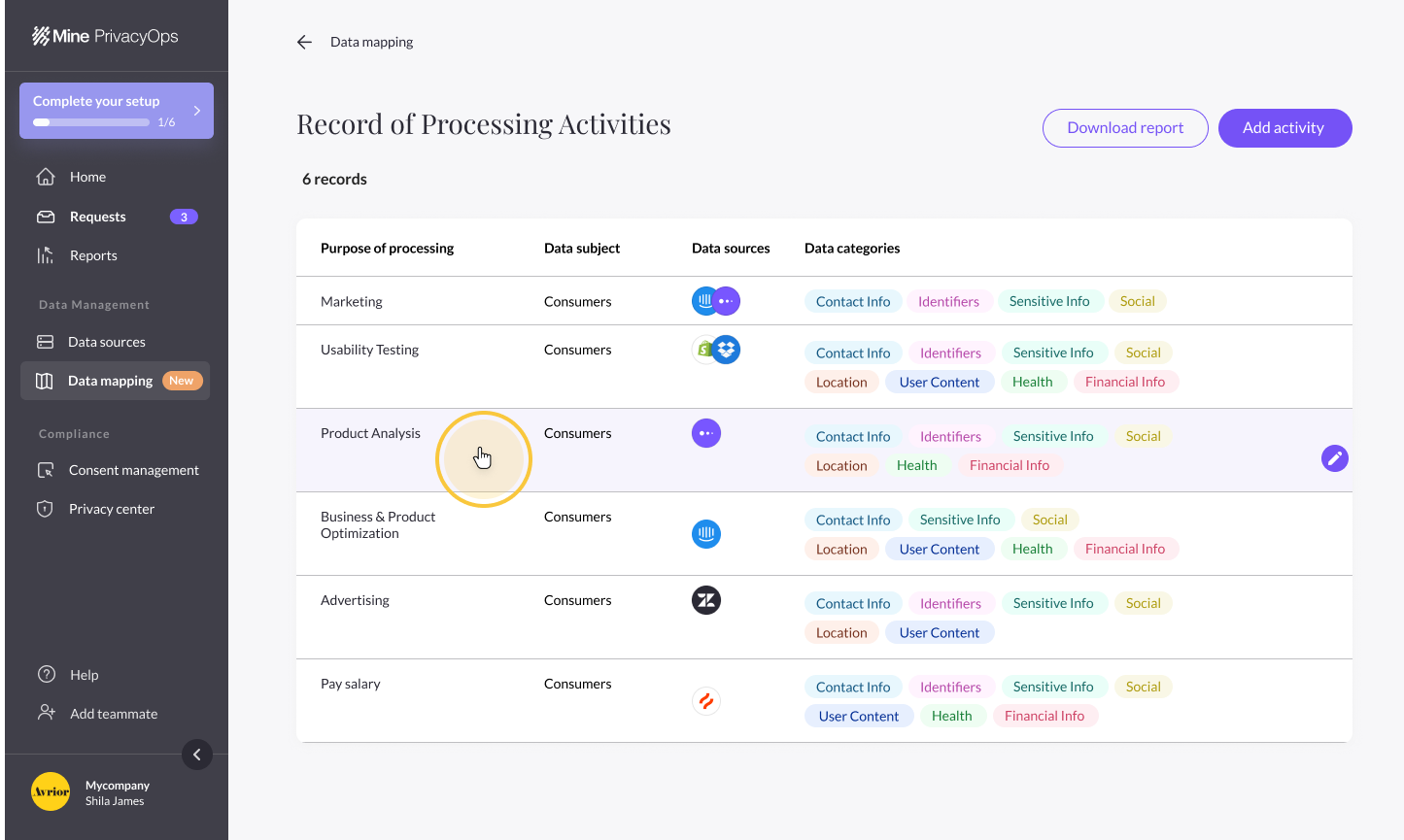Click the Dropbox icon in Usability Testing row
Screen dimensions: 1404x840
pyautogui.click(x=726, y=349)
